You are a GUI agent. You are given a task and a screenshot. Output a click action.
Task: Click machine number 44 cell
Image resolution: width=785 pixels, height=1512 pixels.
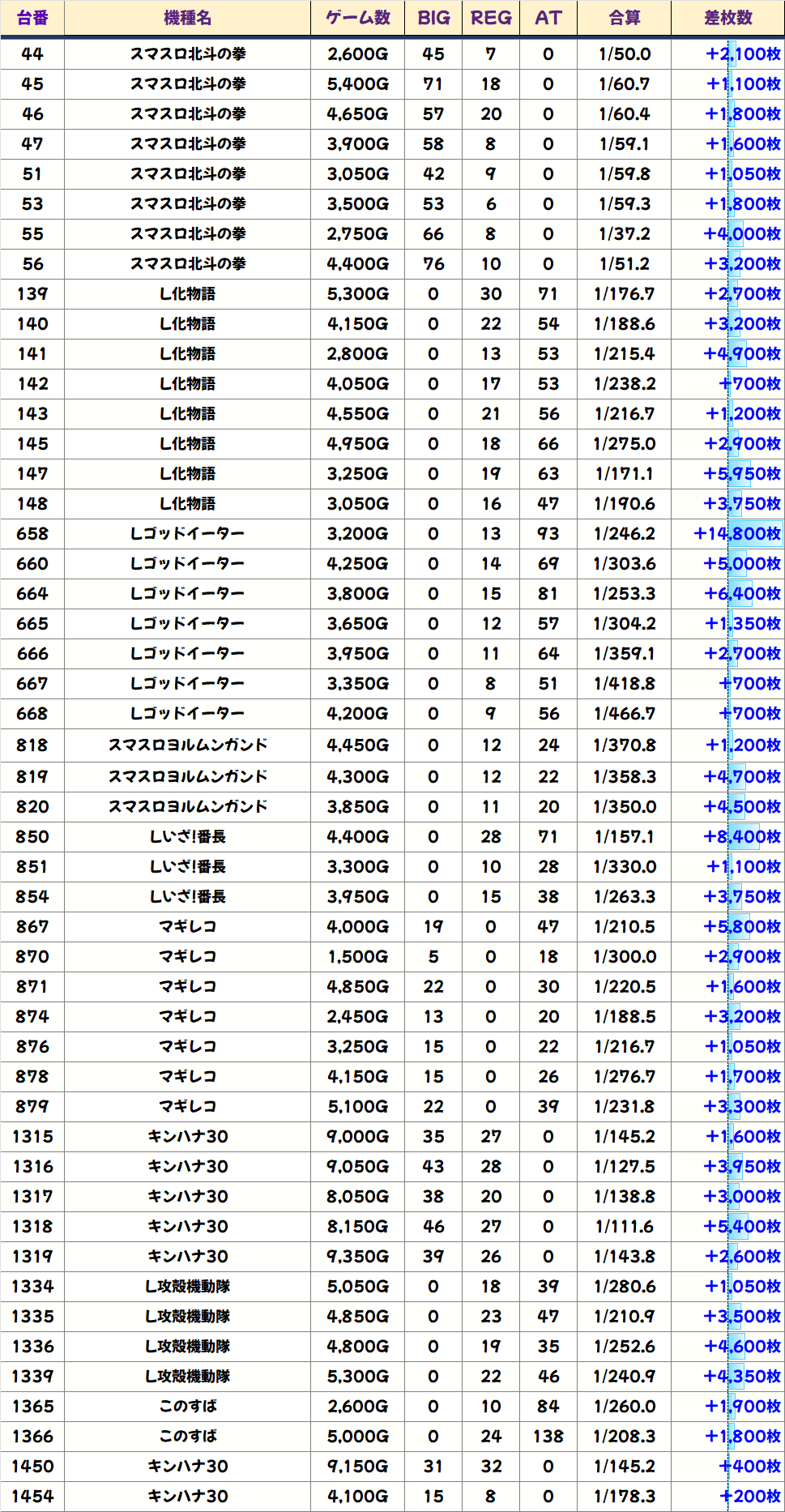tap(32, 54)
